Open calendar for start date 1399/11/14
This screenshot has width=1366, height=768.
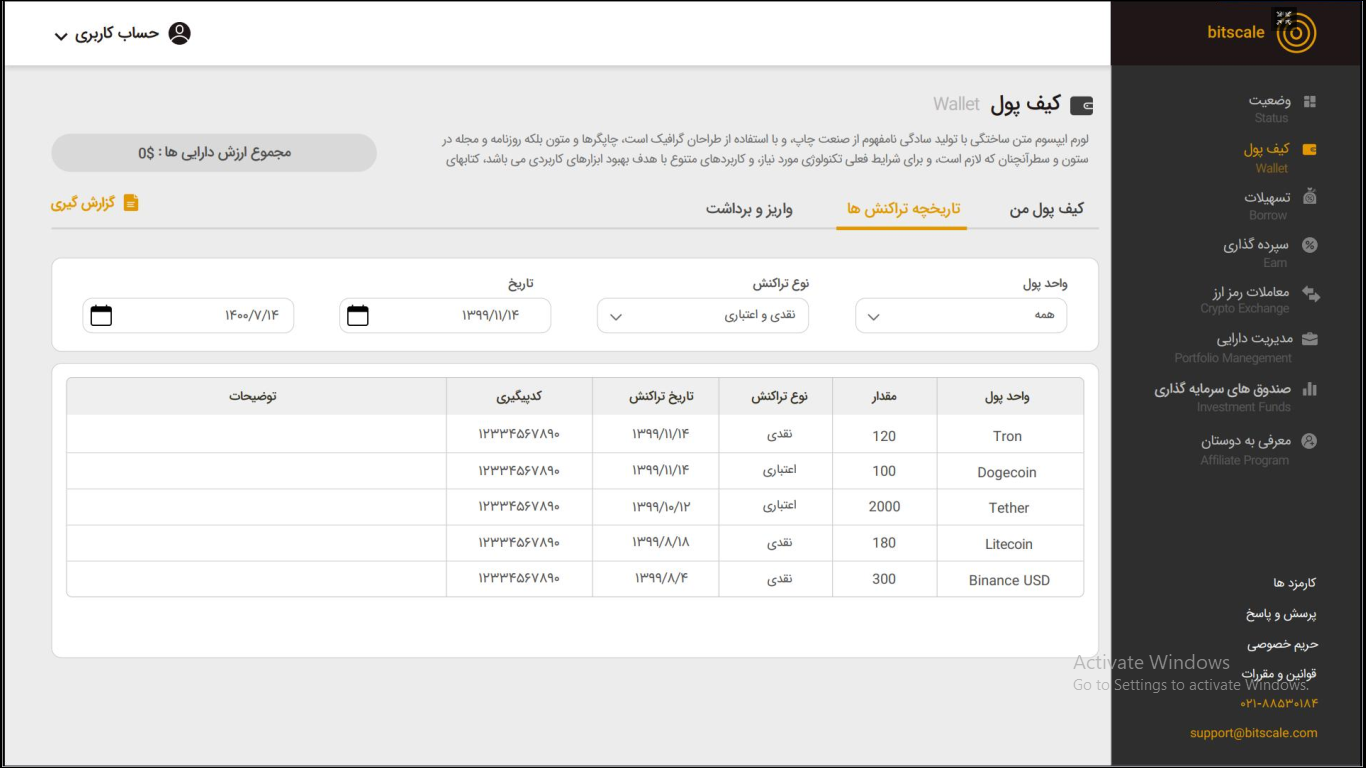[x=358, y=316]
